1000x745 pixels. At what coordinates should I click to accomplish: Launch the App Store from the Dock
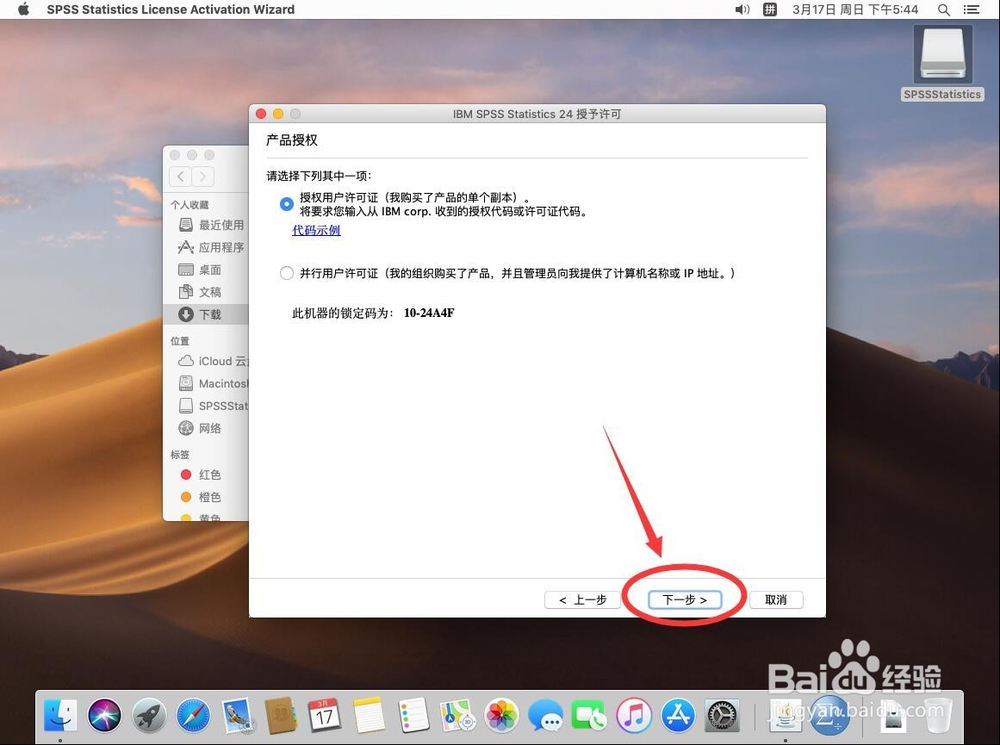678,716
